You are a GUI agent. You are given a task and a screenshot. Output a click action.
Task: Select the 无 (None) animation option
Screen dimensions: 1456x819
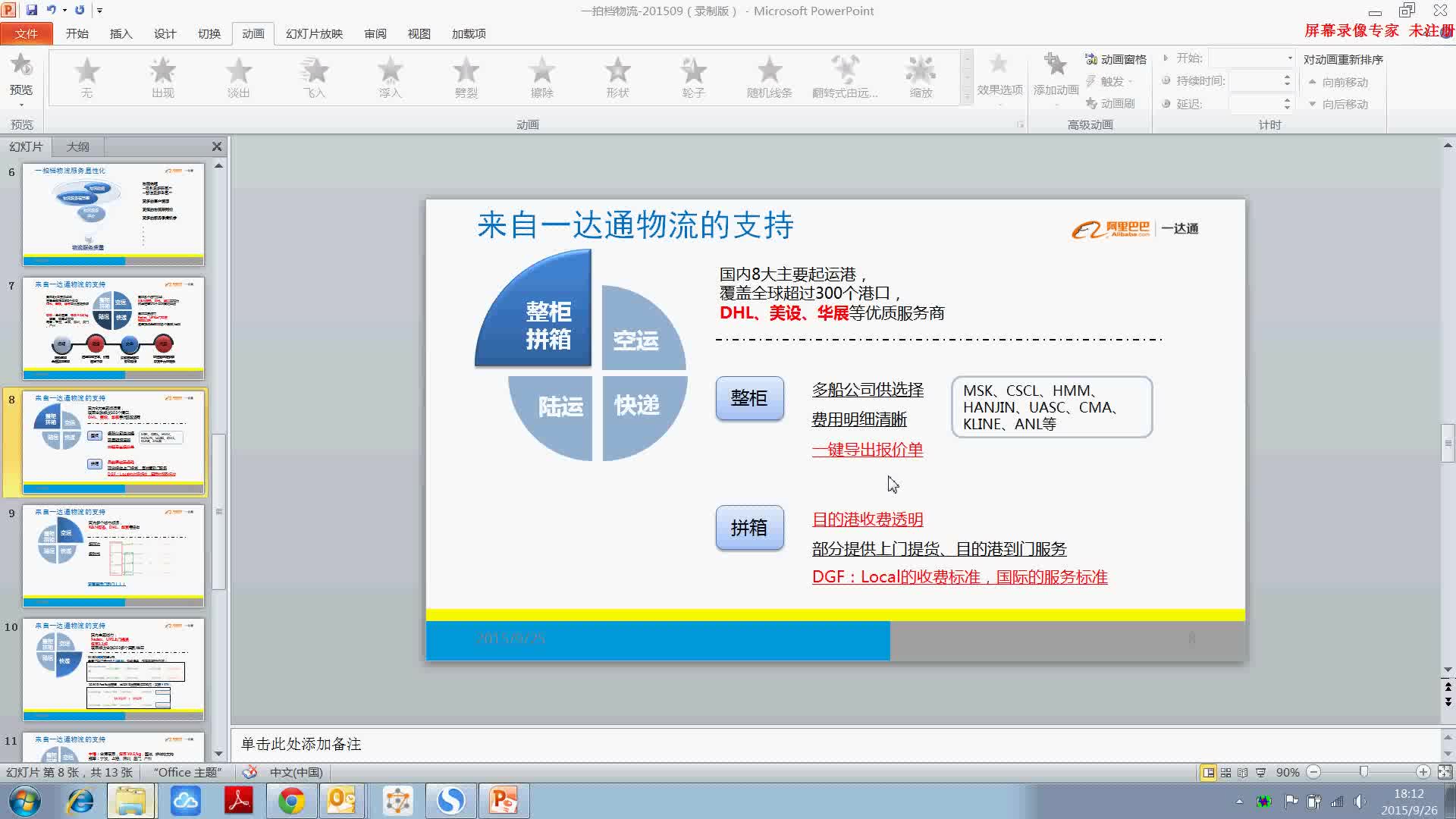[86, 77]
